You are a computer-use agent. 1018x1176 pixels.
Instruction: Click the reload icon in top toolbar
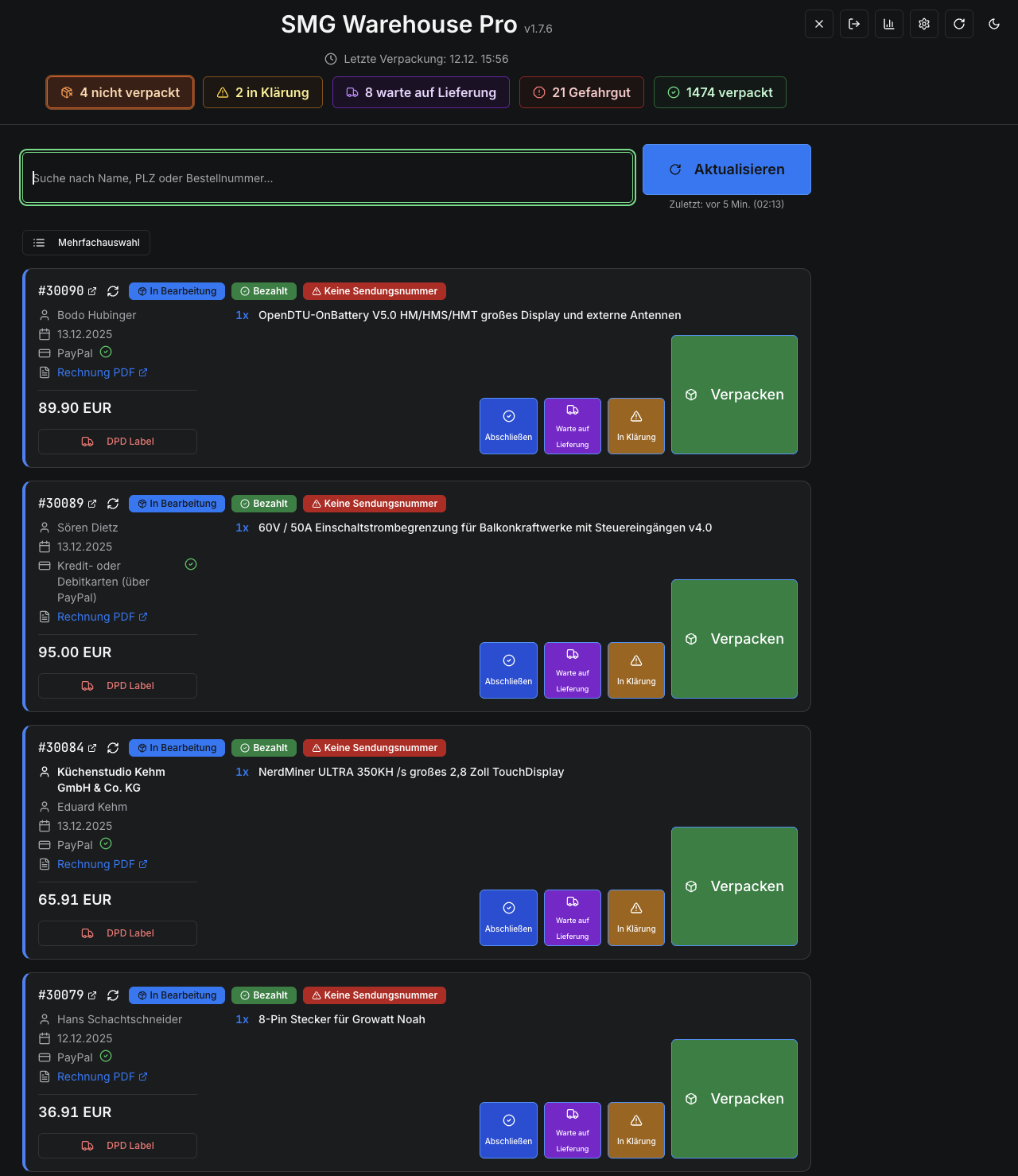coord(958,24)
